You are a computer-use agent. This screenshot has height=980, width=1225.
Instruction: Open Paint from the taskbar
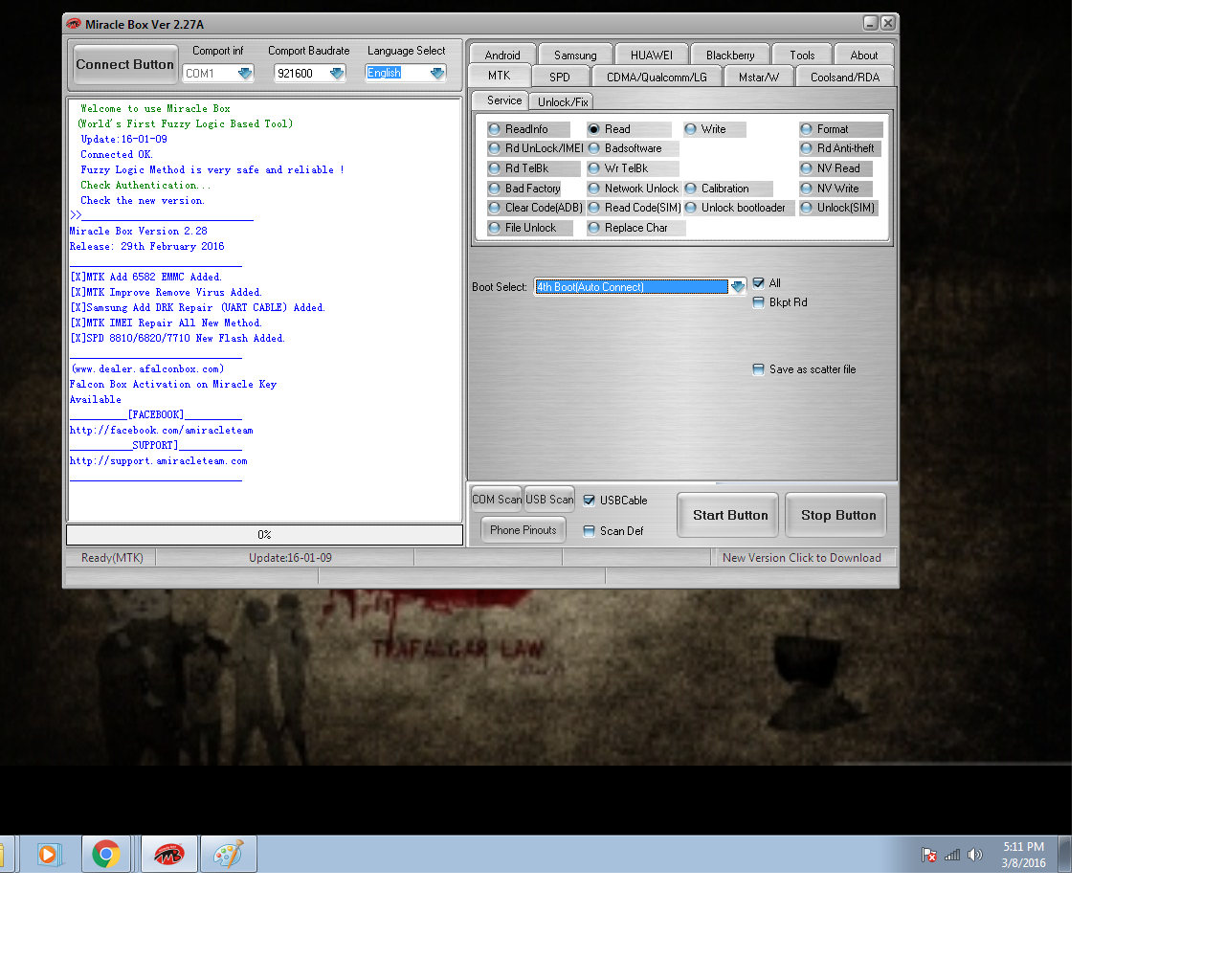pos(228,854)
